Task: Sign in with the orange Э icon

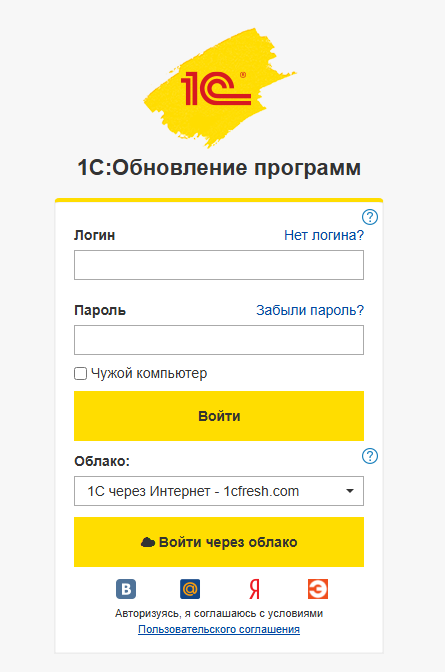Action: click(x=318, y=589)
